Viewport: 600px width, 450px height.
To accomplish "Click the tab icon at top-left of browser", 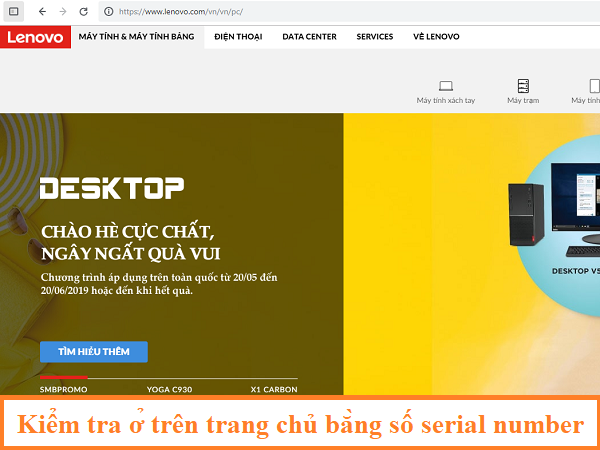I will (x=13, y=11).
